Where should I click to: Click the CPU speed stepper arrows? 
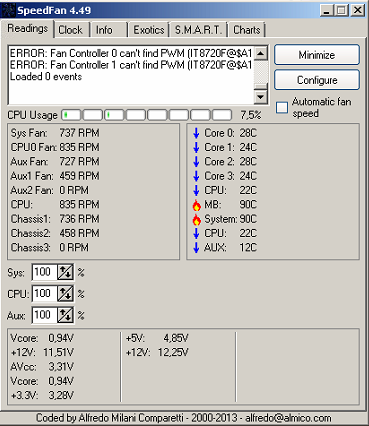(x=65, y=294)
